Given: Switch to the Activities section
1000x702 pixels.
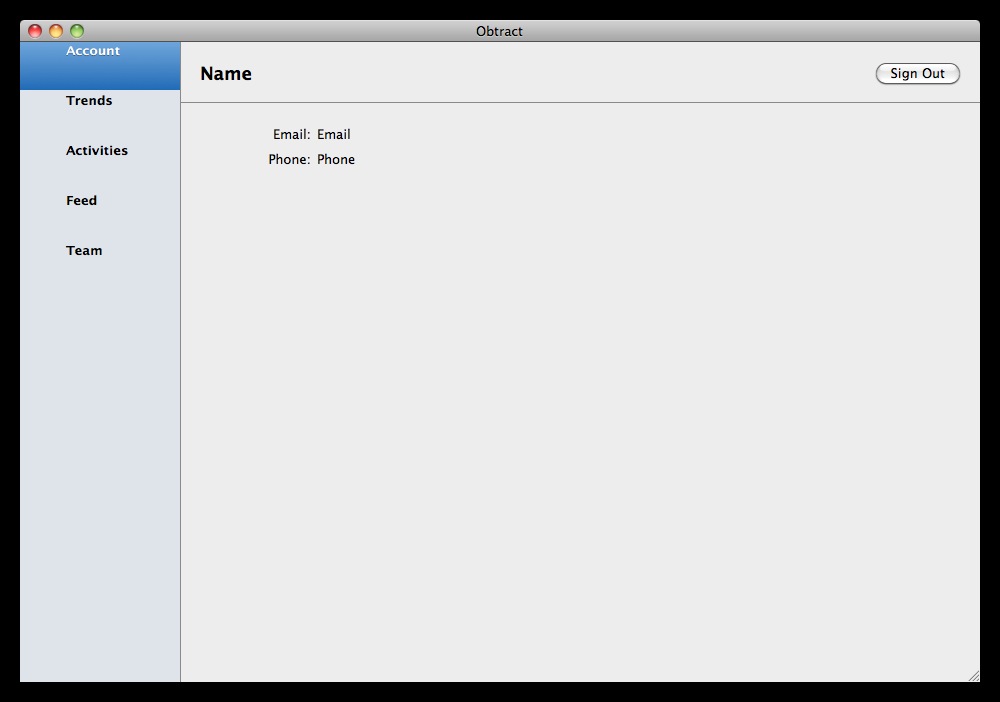Looking at the screenshot, I should point(100,165).
